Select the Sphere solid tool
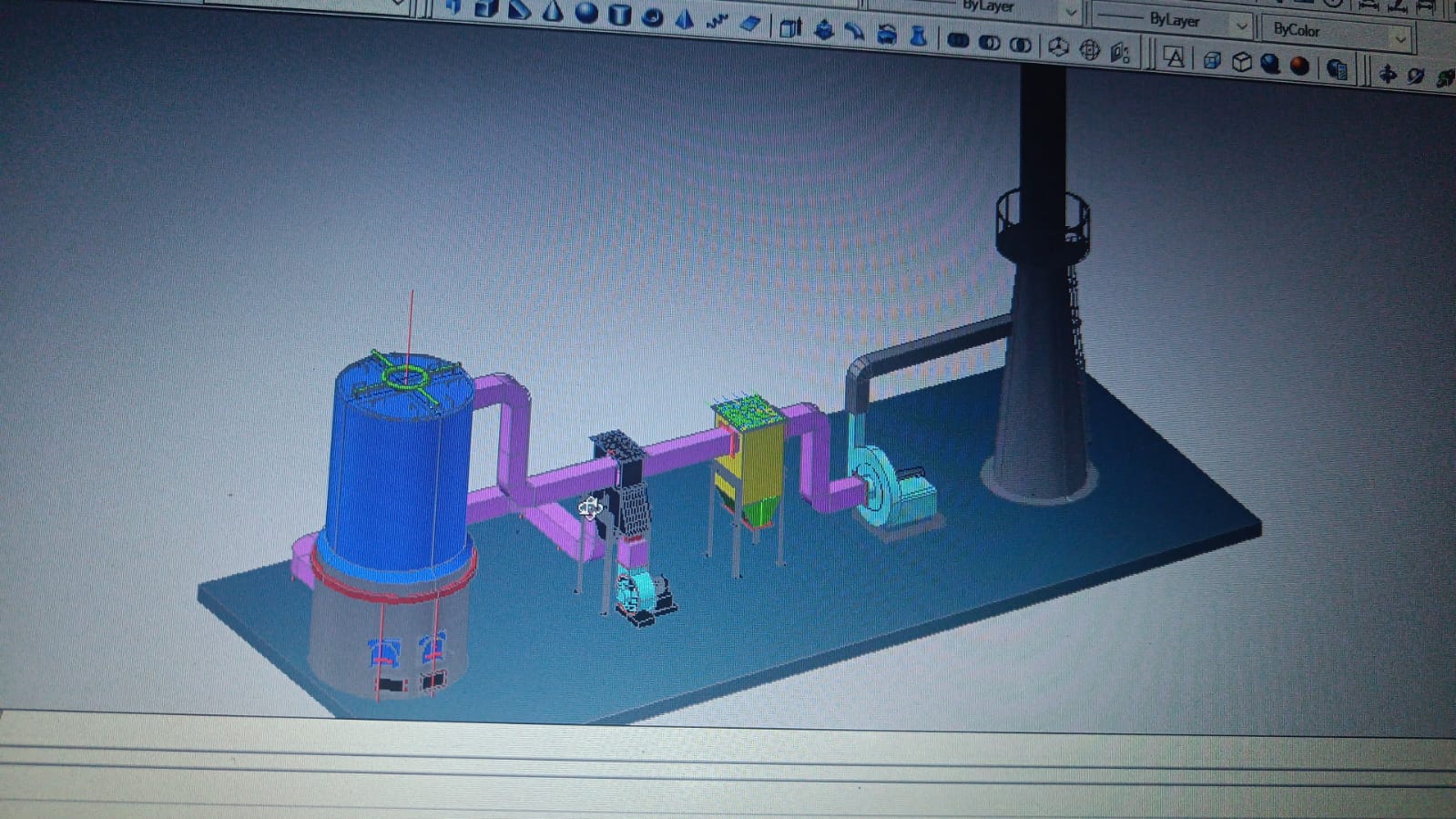This screenshot has width=1456, height=819. 586,13
